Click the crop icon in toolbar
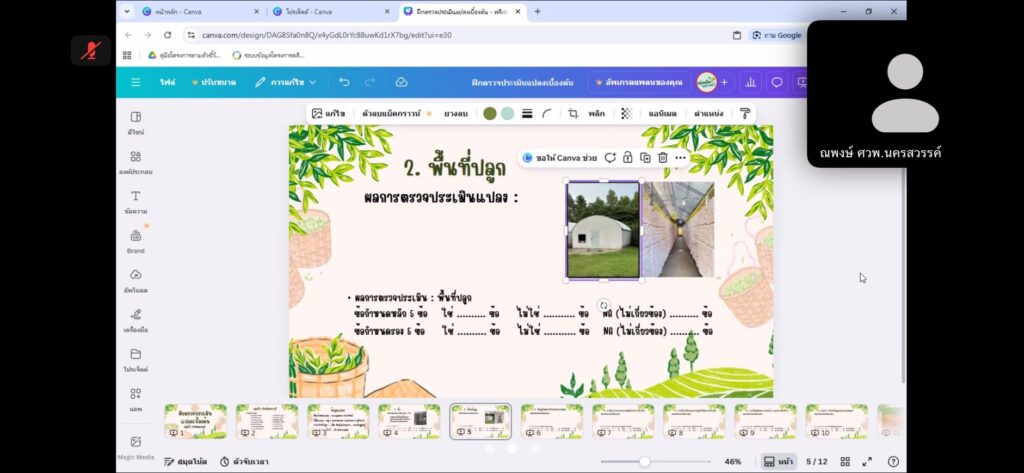1024x473 pixels. coord(573,113)
